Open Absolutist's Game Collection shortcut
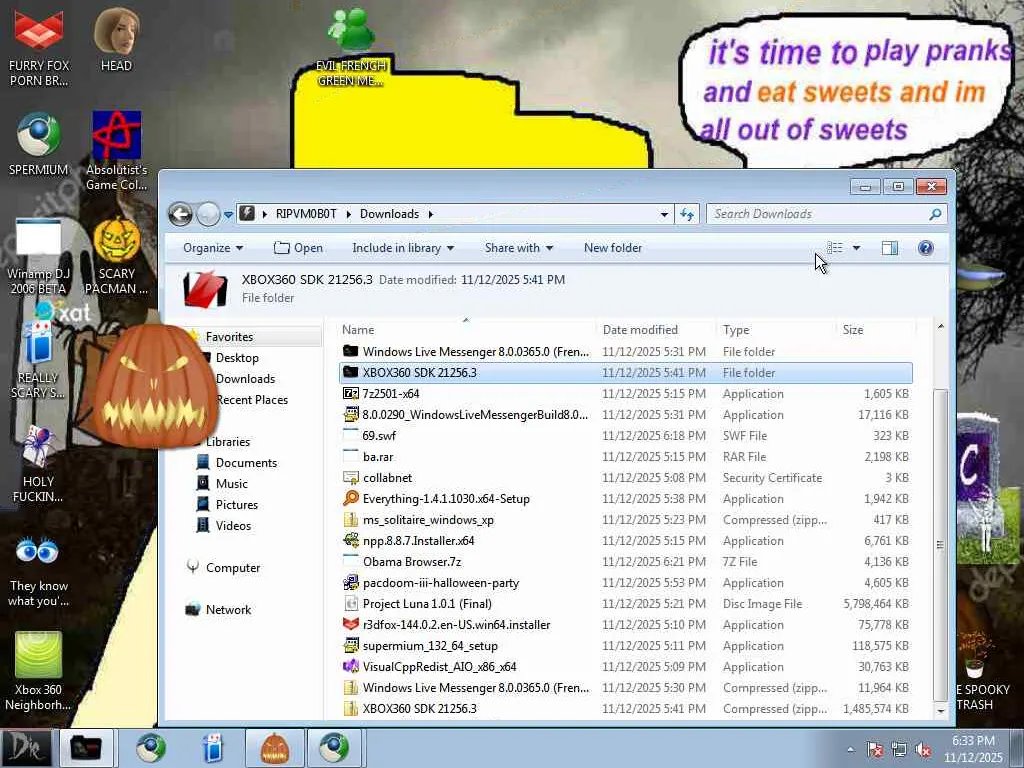 [116, 150]
